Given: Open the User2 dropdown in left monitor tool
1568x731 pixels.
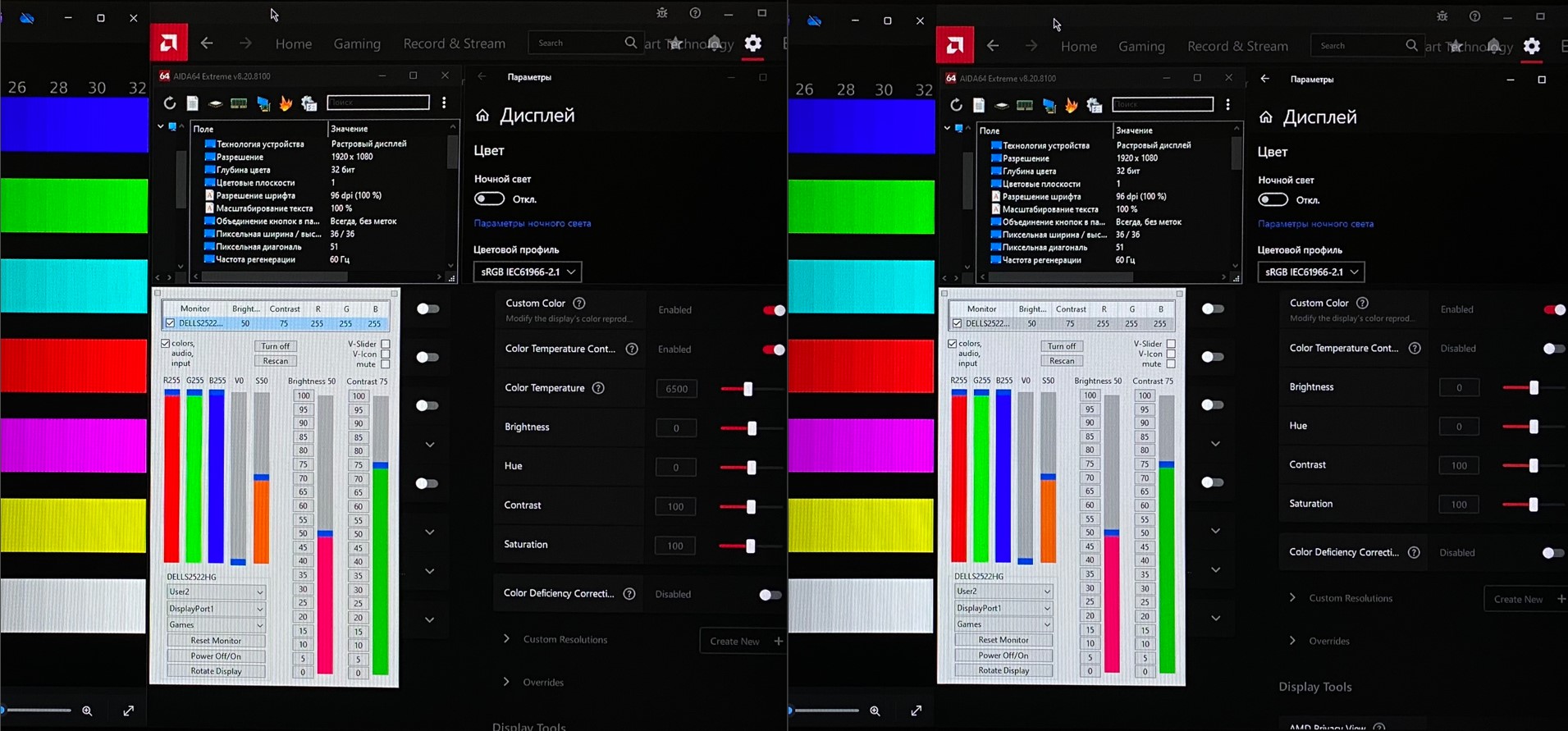Looking at the screenshot, I should click(x=216, y=592).
